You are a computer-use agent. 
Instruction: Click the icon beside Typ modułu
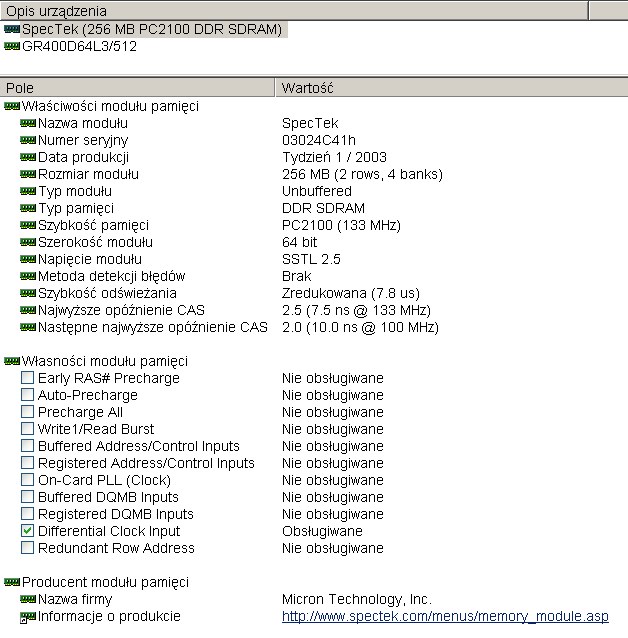tap(28, 191)
